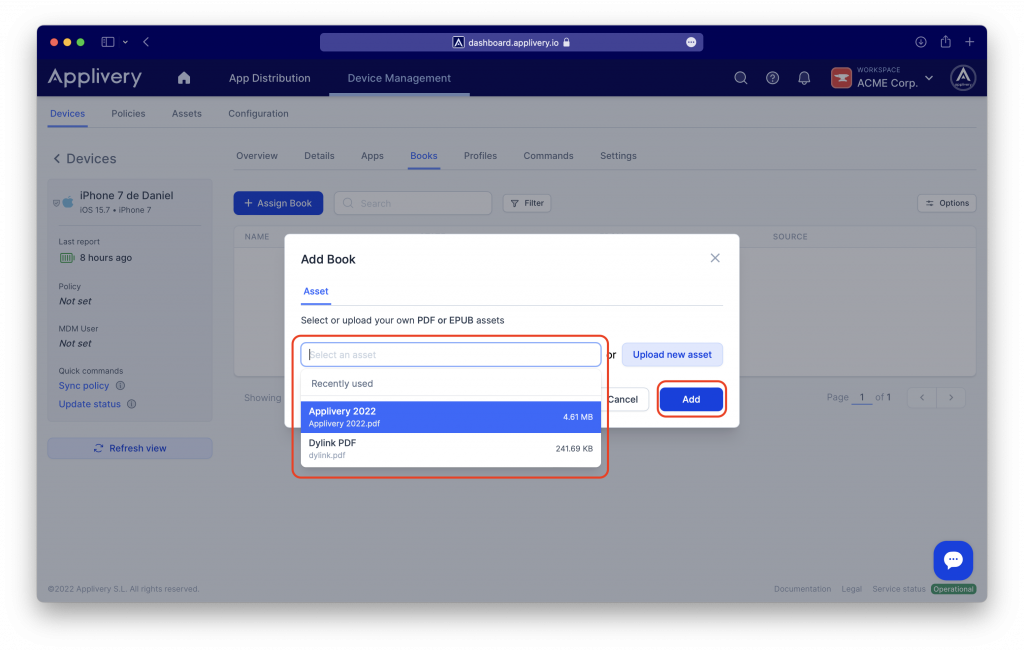The height and width of the screenshot is (651, 1024).
Task: Select the Device Management section
Action: tap(399, 78)
